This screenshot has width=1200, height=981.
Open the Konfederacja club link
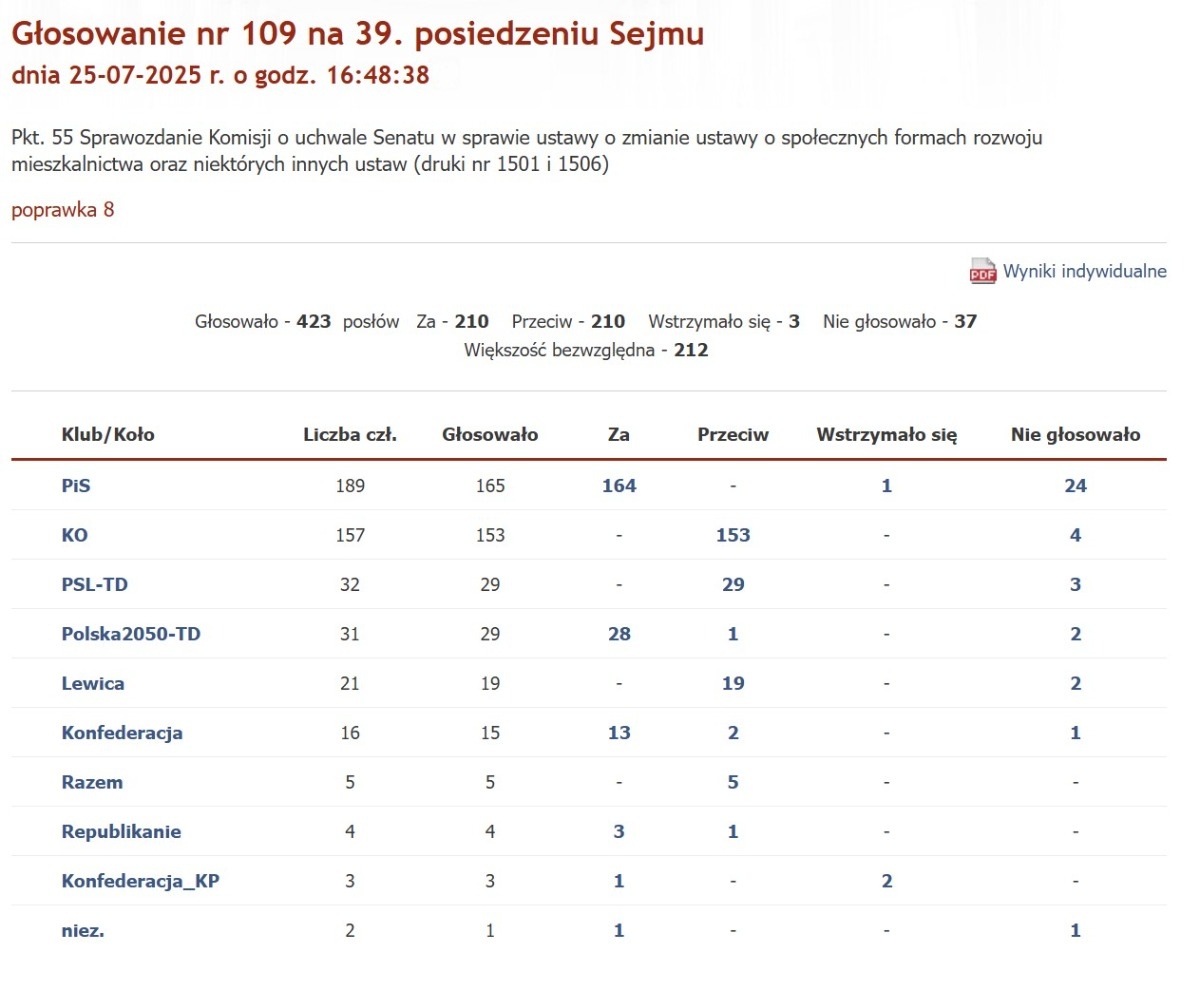point(122,733)
